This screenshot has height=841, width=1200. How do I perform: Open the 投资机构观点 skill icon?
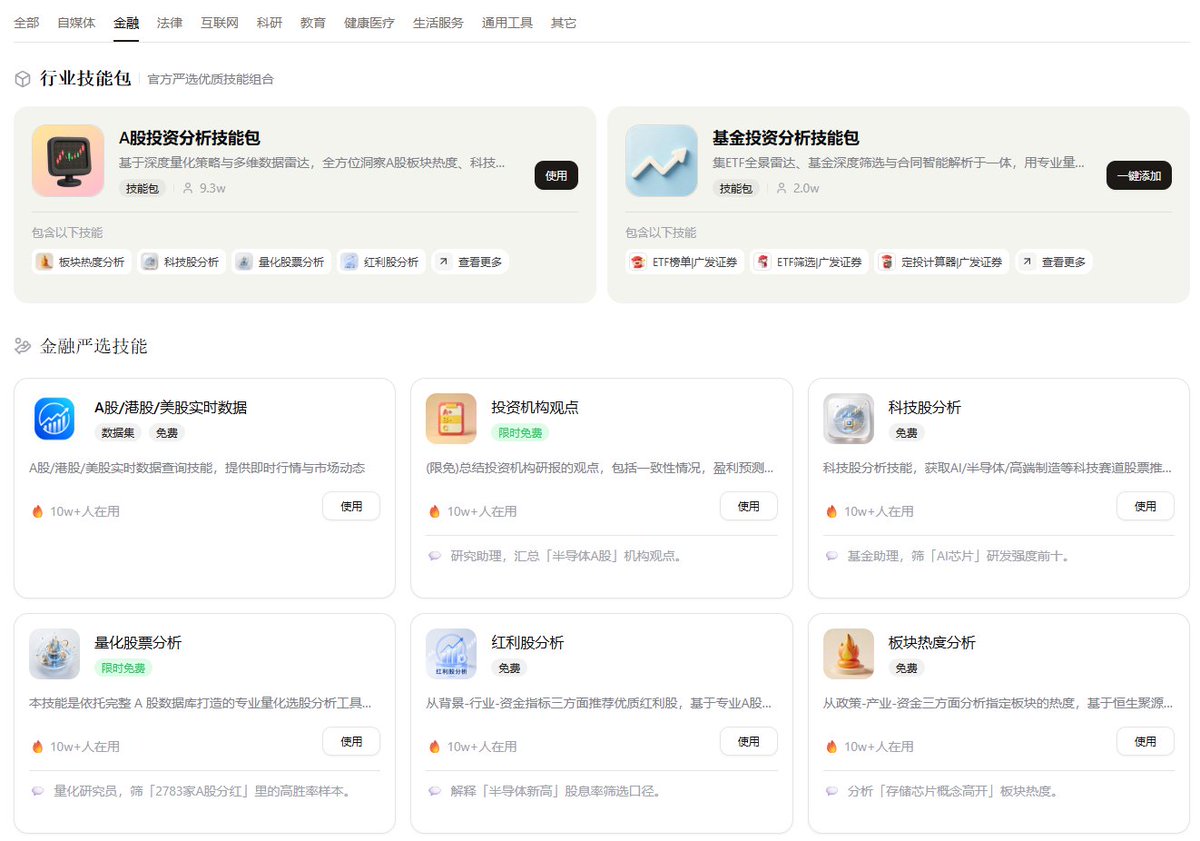click(x=451, y=418)
